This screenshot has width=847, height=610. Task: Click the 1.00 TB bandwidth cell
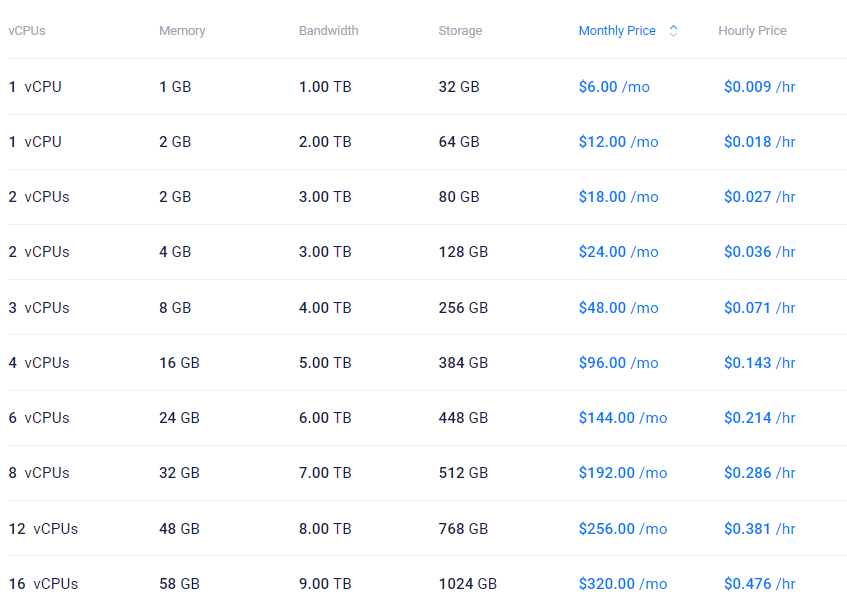(x=325, y=87)
